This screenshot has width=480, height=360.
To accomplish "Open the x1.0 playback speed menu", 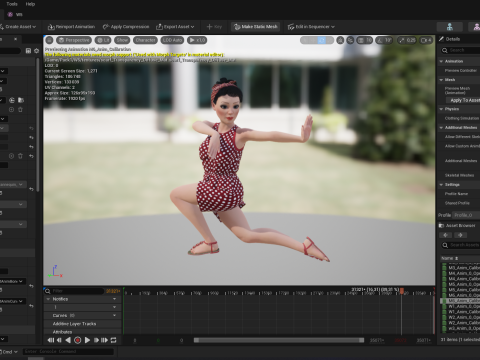I will [197, 40].
